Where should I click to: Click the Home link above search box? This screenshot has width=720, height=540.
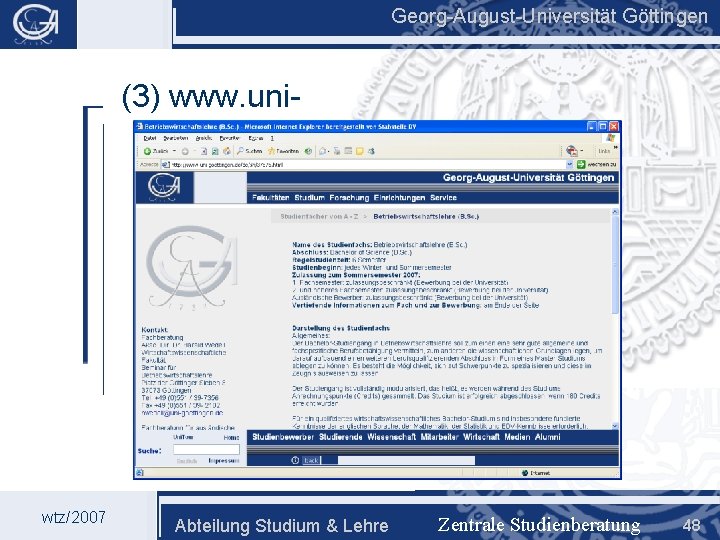pyautogui.click(x=231, y=438)
